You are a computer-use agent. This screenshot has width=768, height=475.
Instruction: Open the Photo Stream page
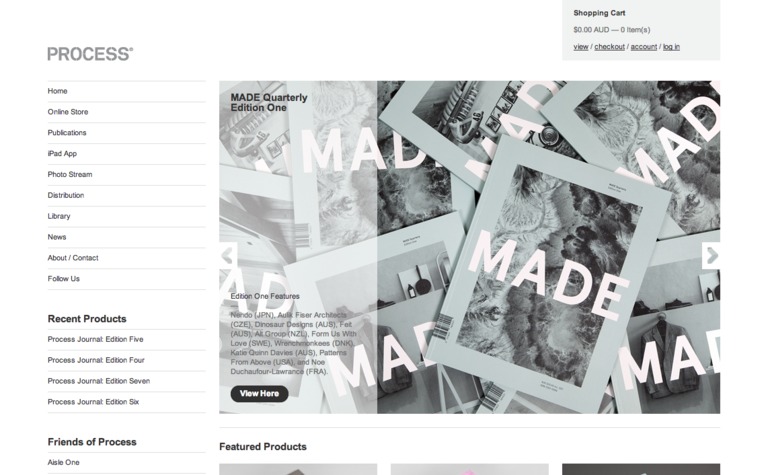pos(70,174)
